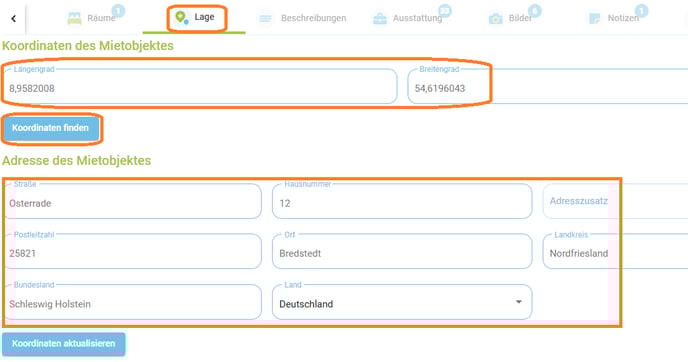Click into the Breitengrad field
This screenshot has height=362, width=688.
548,86
